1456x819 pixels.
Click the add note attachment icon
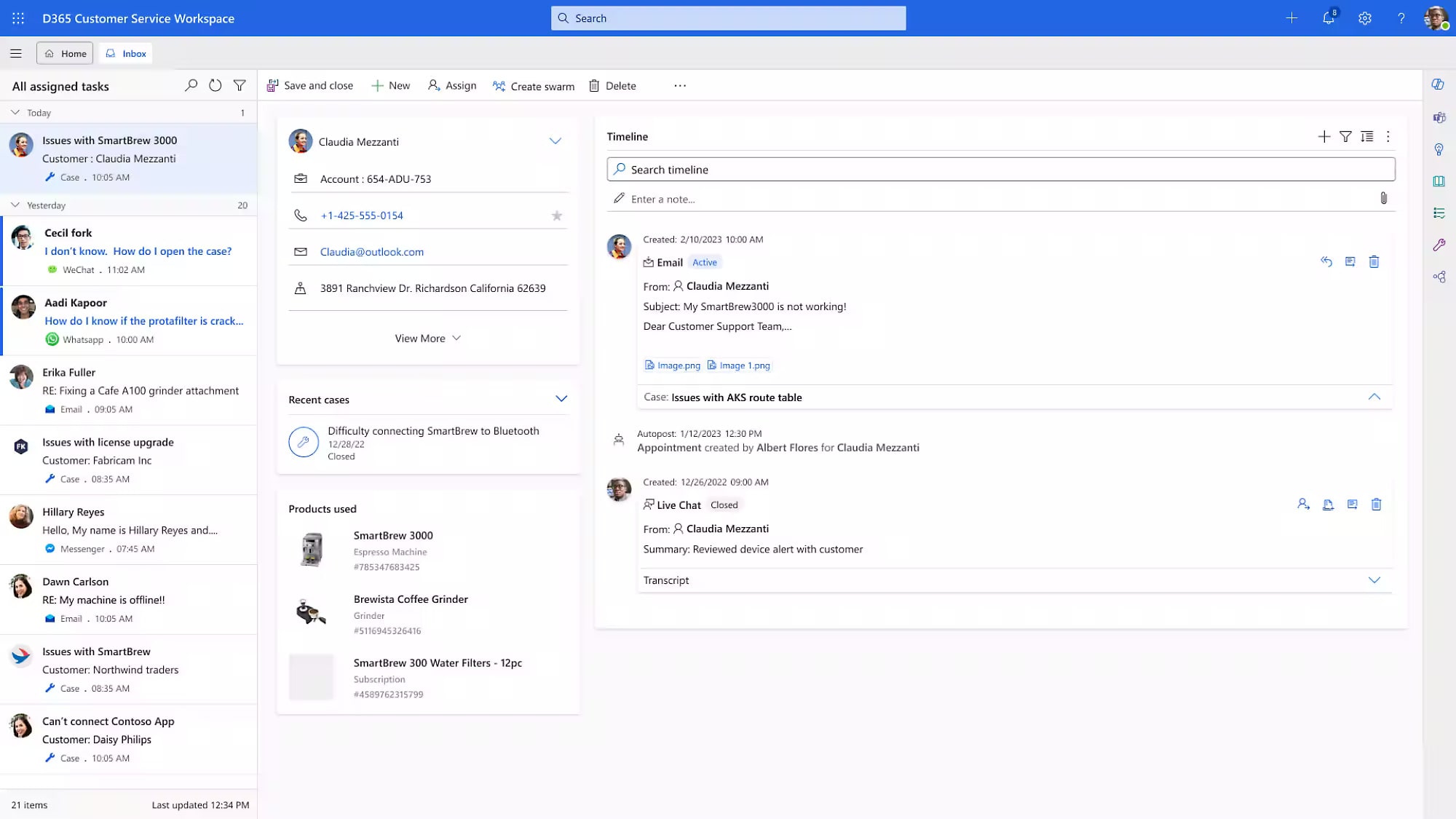click(x=1384, y=198)
